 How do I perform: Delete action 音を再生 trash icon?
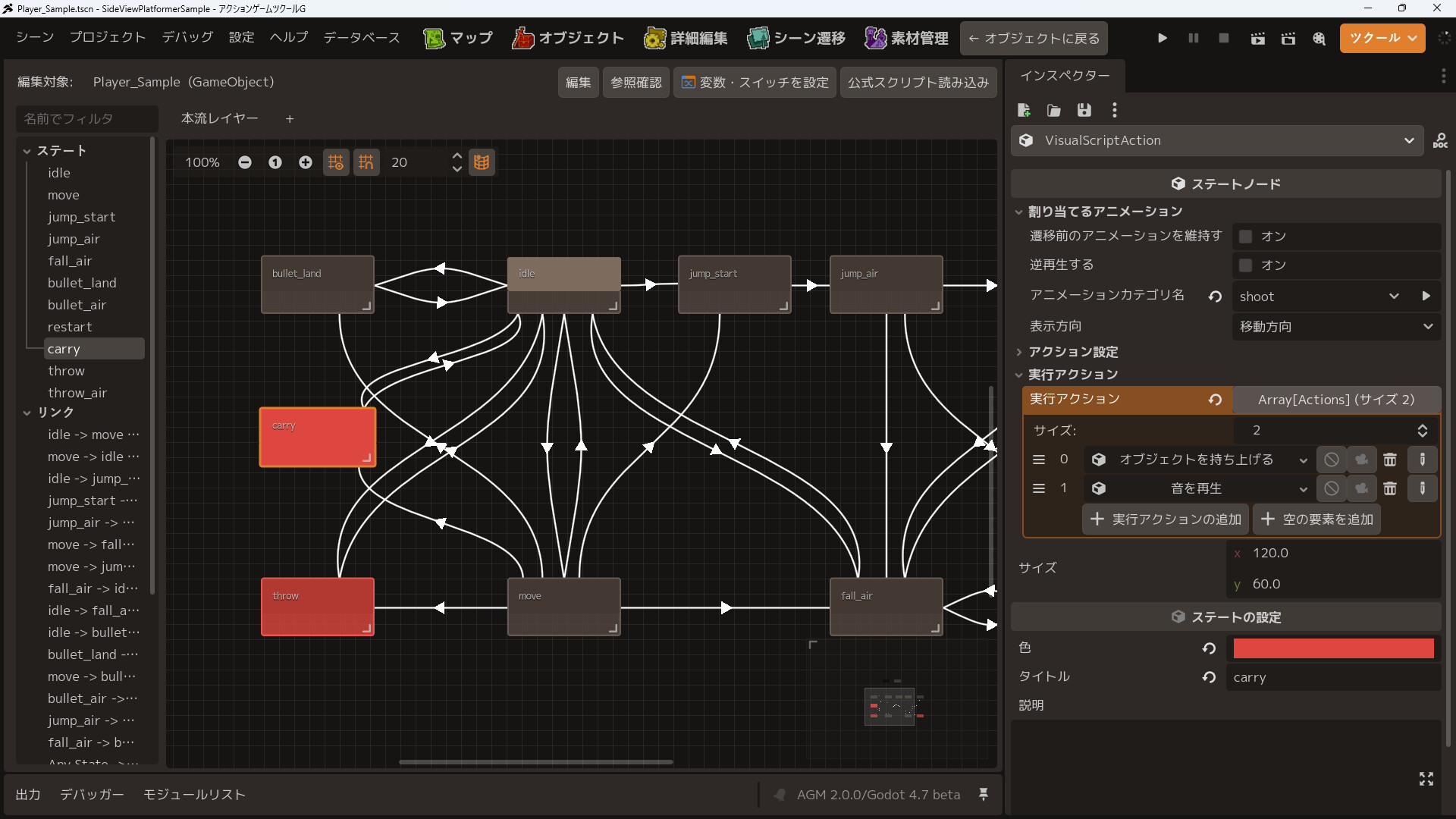tap(1390, 489)
